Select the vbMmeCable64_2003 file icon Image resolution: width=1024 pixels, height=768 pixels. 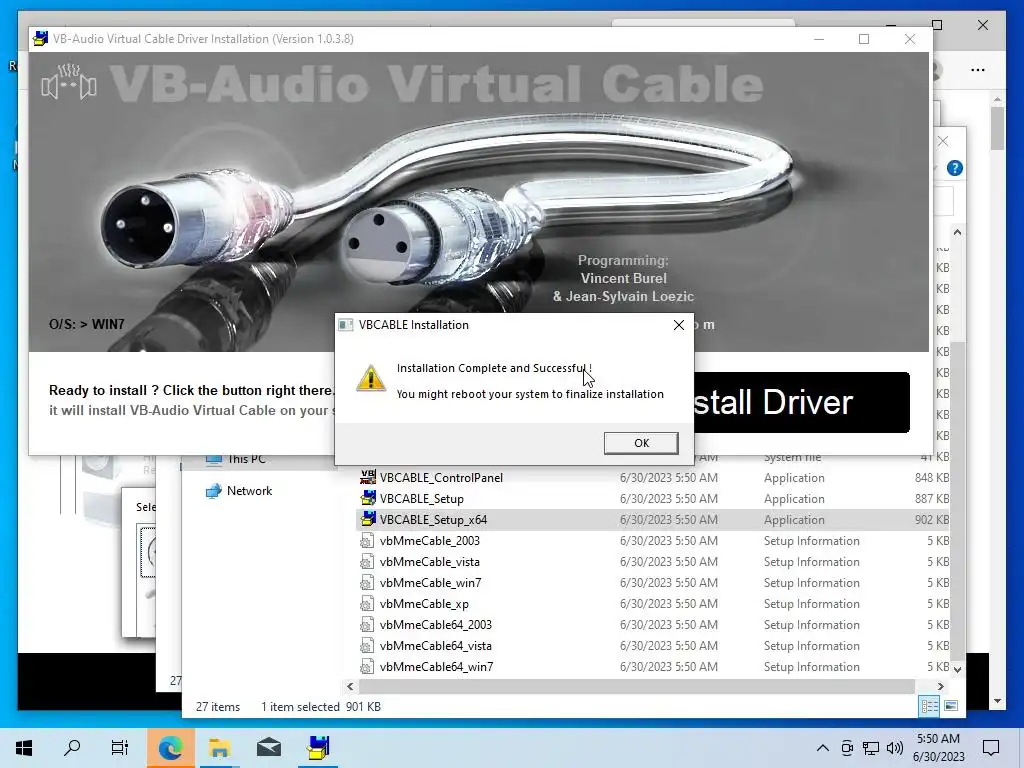pos(367,624)
